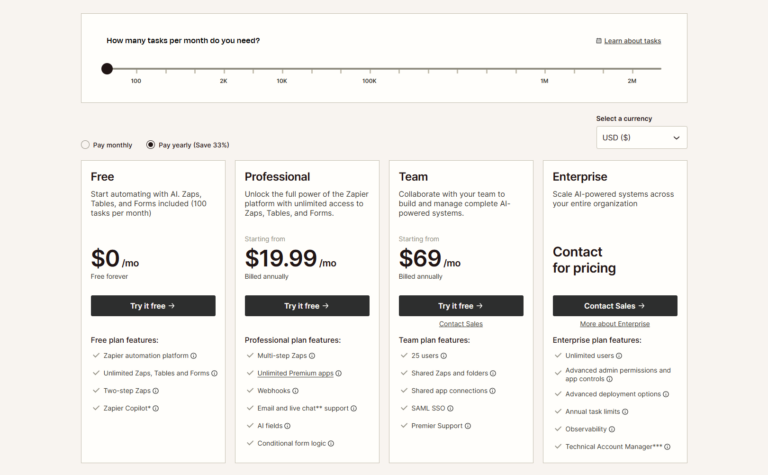Click the $19.99 Professional price
768x475 pixels.
[x=281, y=258]
